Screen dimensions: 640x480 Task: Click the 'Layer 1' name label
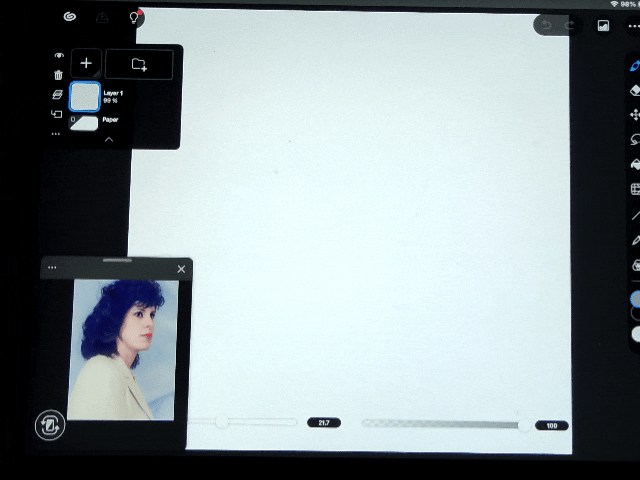tap(113, 93)
